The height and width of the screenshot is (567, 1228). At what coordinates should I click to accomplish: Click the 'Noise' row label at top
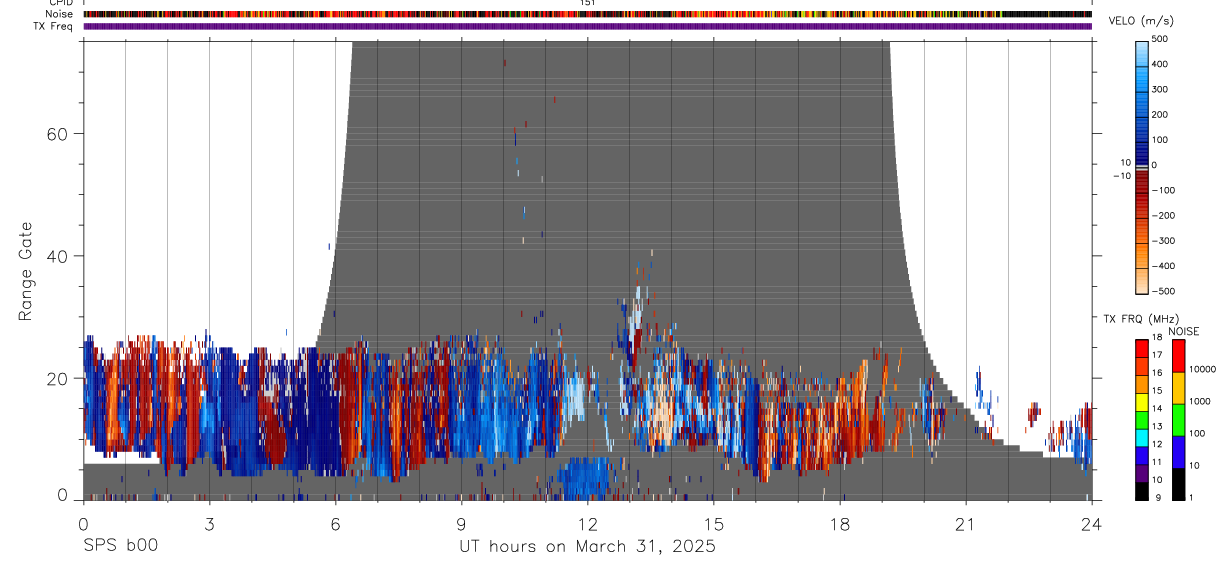[60, 14]
